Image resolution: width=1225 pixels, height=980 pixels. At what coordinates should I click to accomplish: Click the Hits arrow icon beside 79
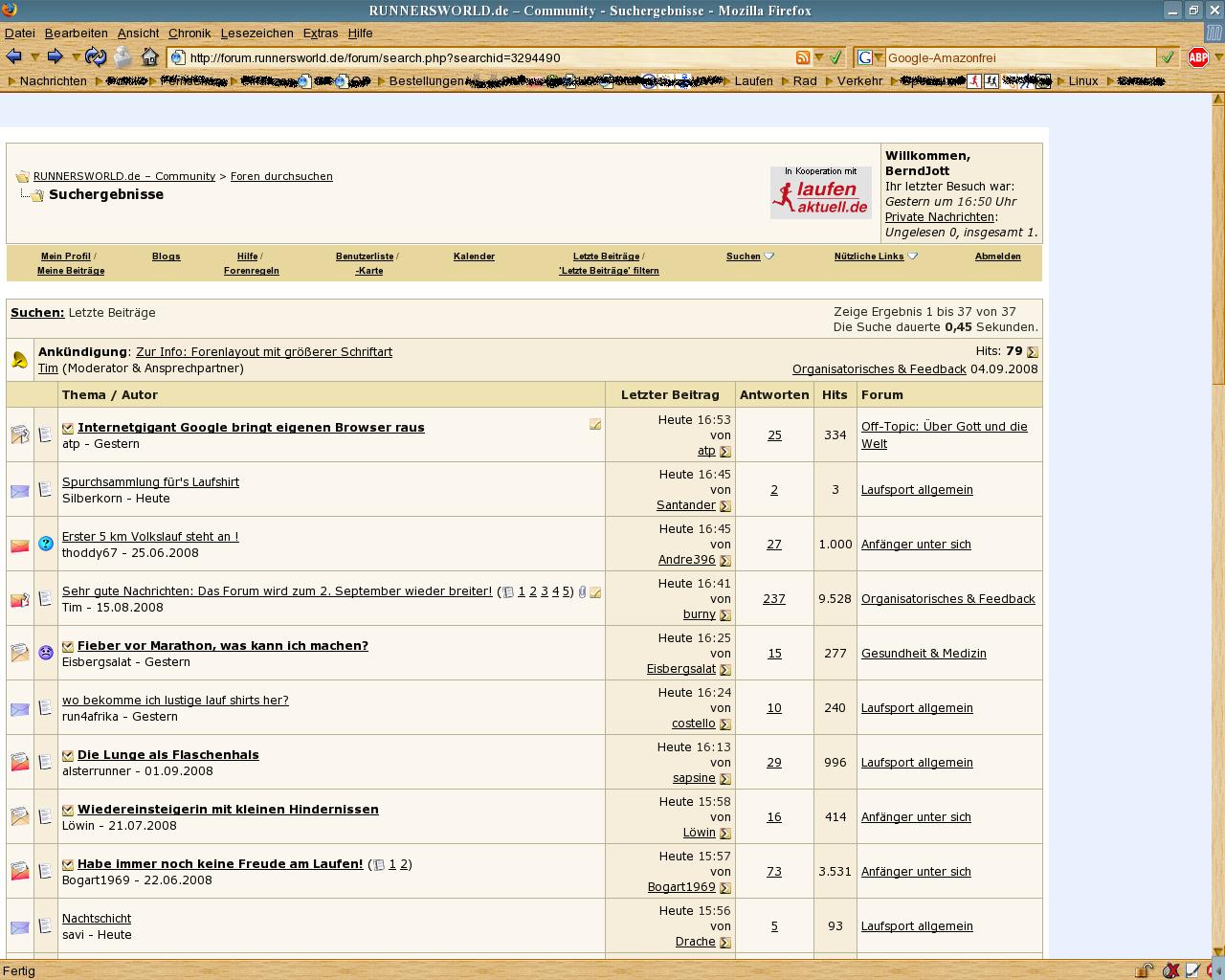1032,352
